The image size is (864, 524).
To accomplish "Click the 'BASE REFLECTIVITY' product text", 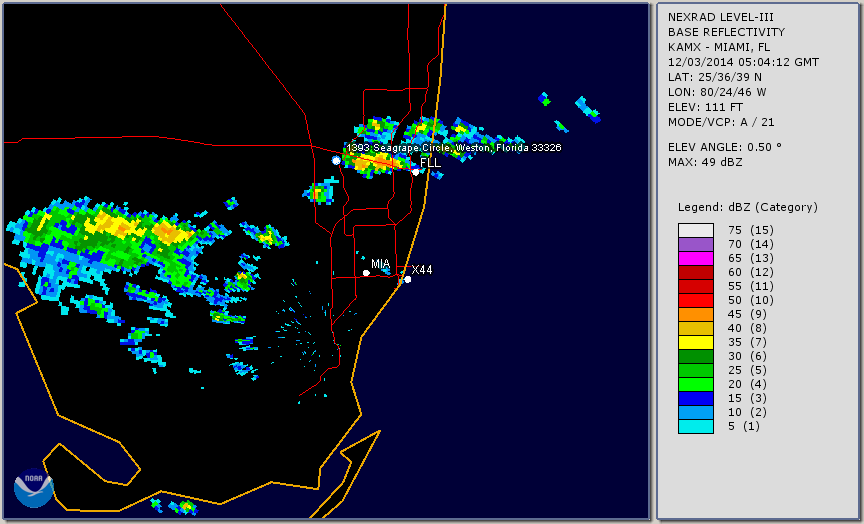I will point(726,32).
